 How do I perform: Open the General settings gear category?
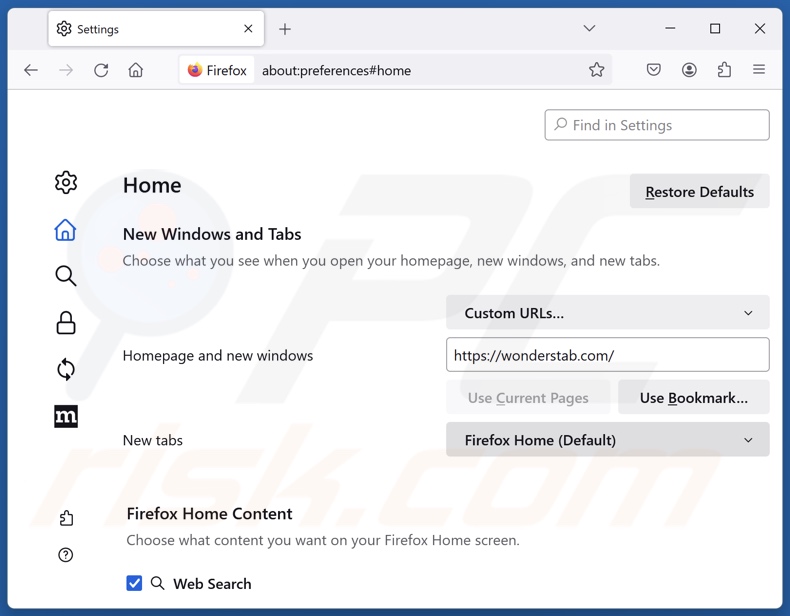[x=65, y=183]
